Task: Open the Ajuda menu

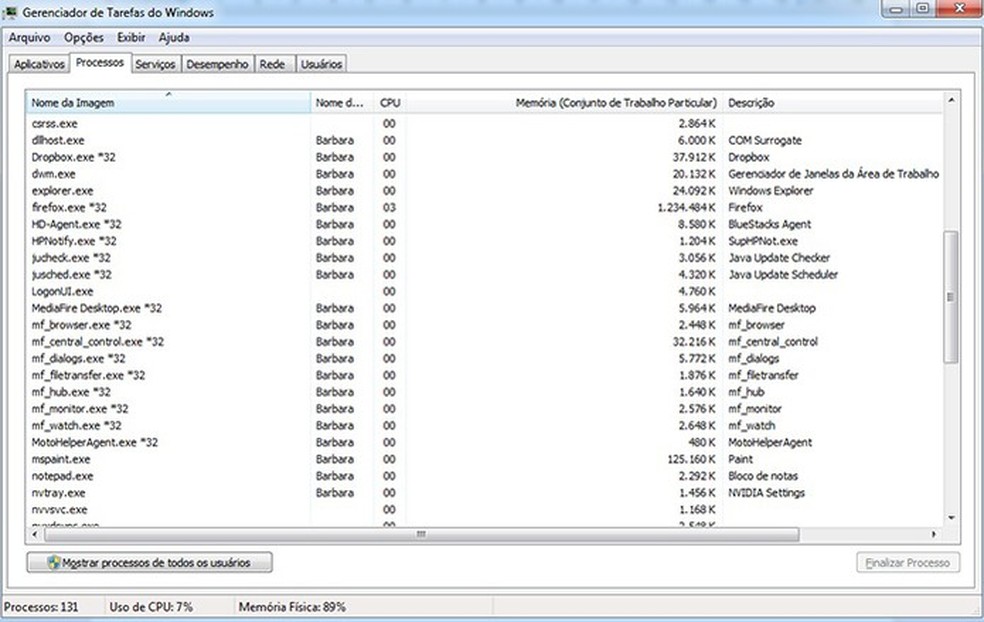Action: pyautogui.click(x=174, y=38)
